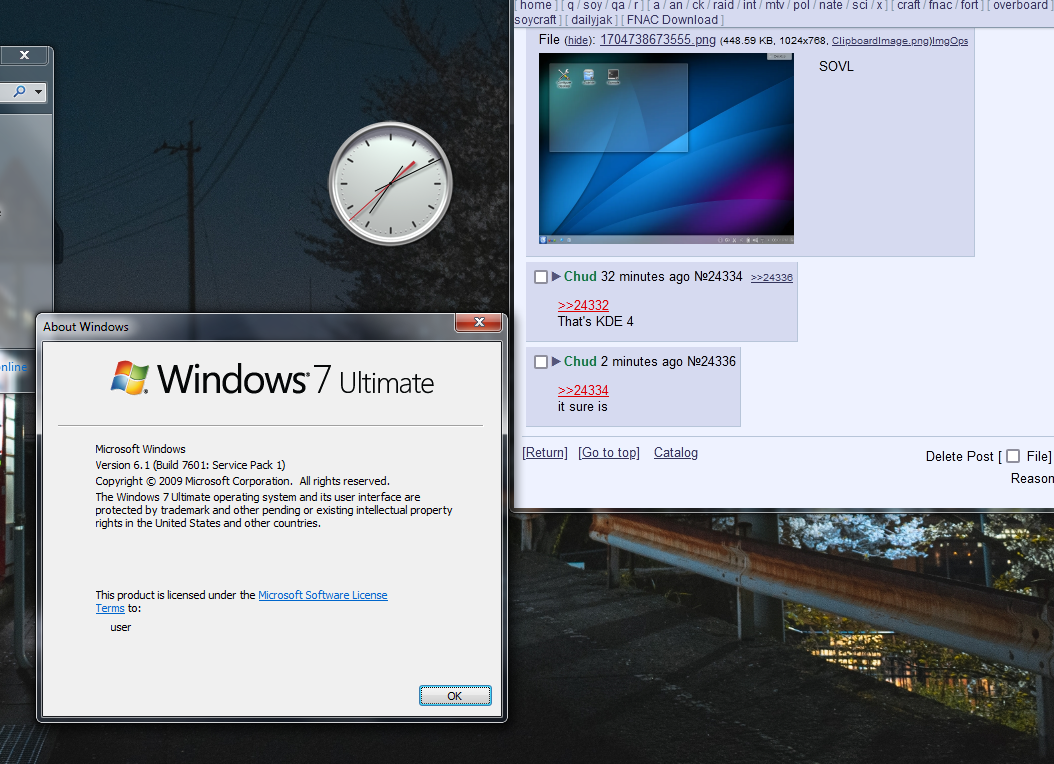Open the search box dropdown arrow
1054x764 pixels.
39,92
